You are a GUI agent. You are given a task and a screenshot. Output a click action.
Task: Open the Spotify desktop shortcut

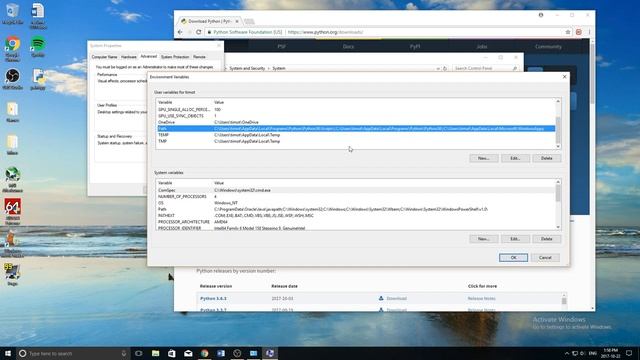tap(38, 46)
